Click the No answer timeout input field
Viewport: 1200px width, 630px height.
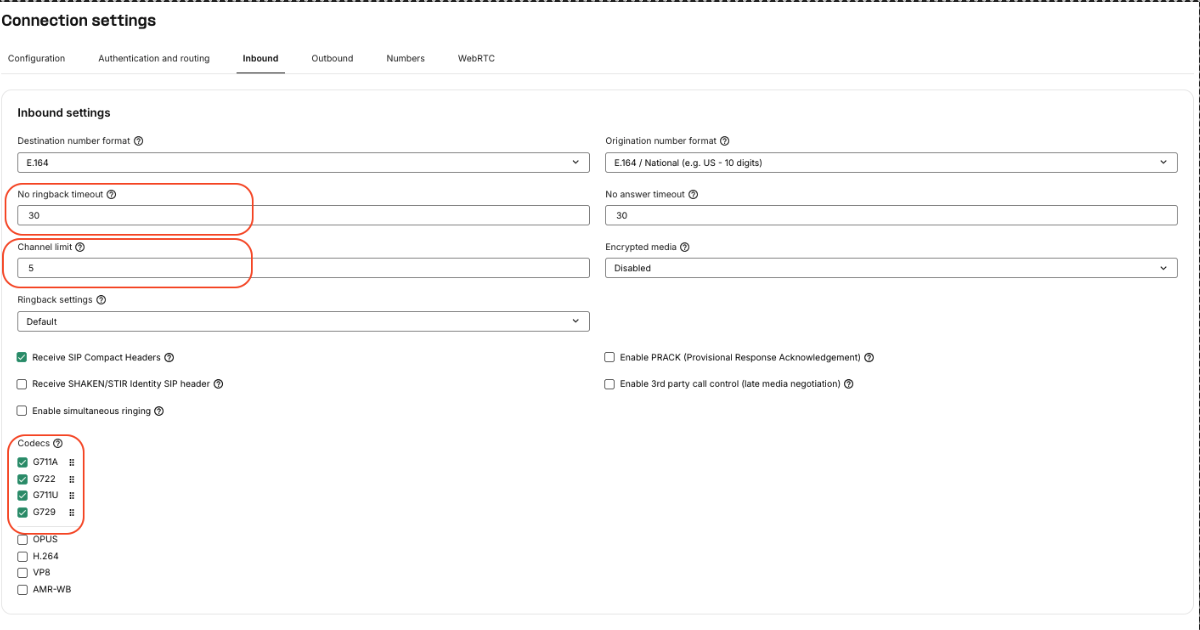coord(890,215)
